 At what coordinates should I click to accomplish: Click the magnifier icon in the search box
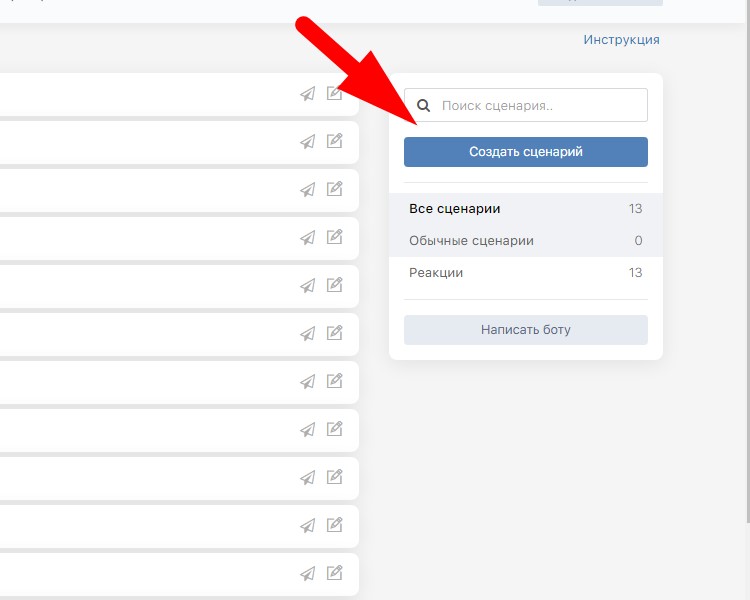coord(423,105)
